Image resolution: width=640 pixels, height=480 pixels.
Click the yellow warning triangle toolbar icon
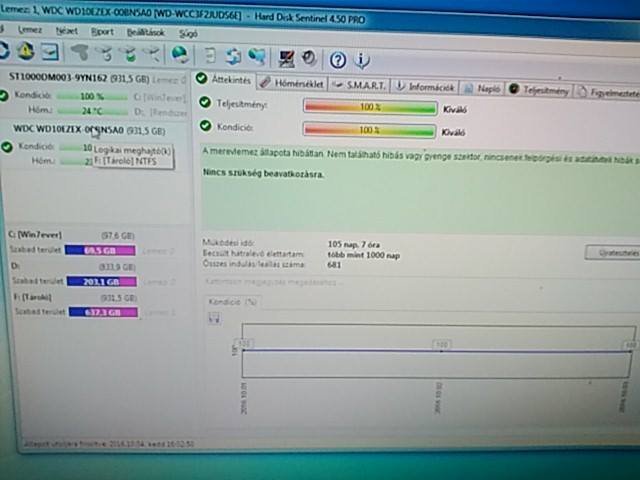click(26, 51)
